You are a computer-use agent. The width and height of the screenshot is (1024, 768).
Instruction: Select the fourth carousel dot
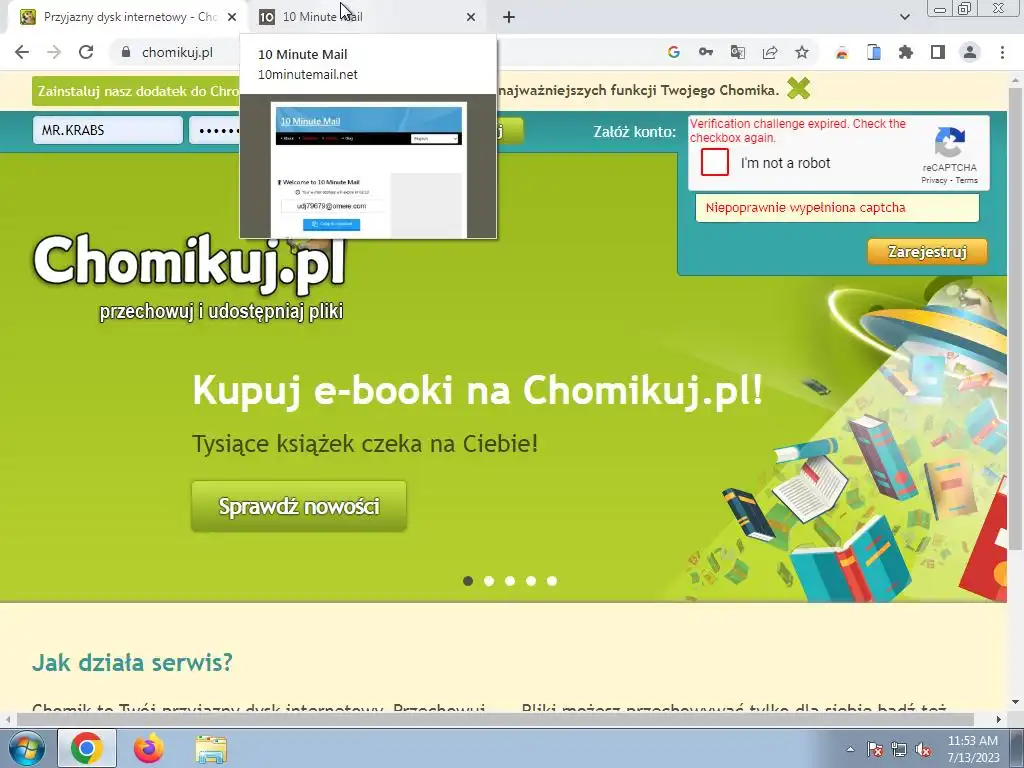click(531, 581)
